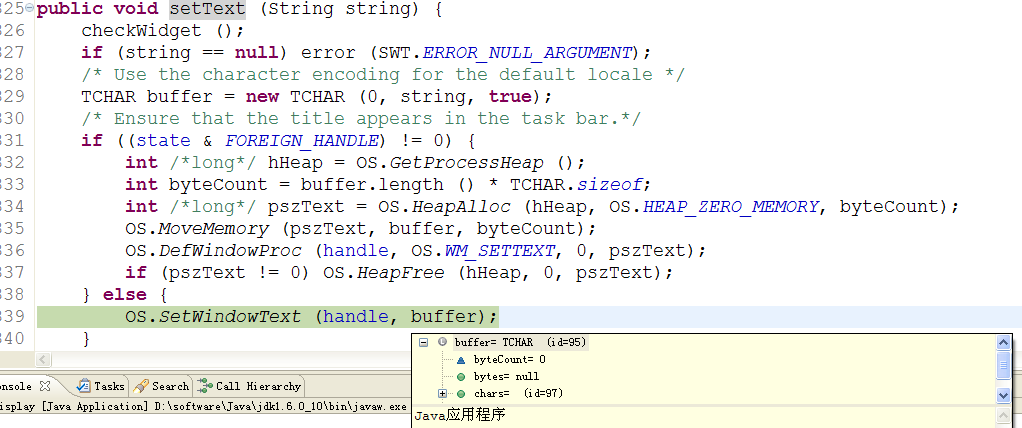Click the local variable icon beside buffer= TCHAR

443,342
